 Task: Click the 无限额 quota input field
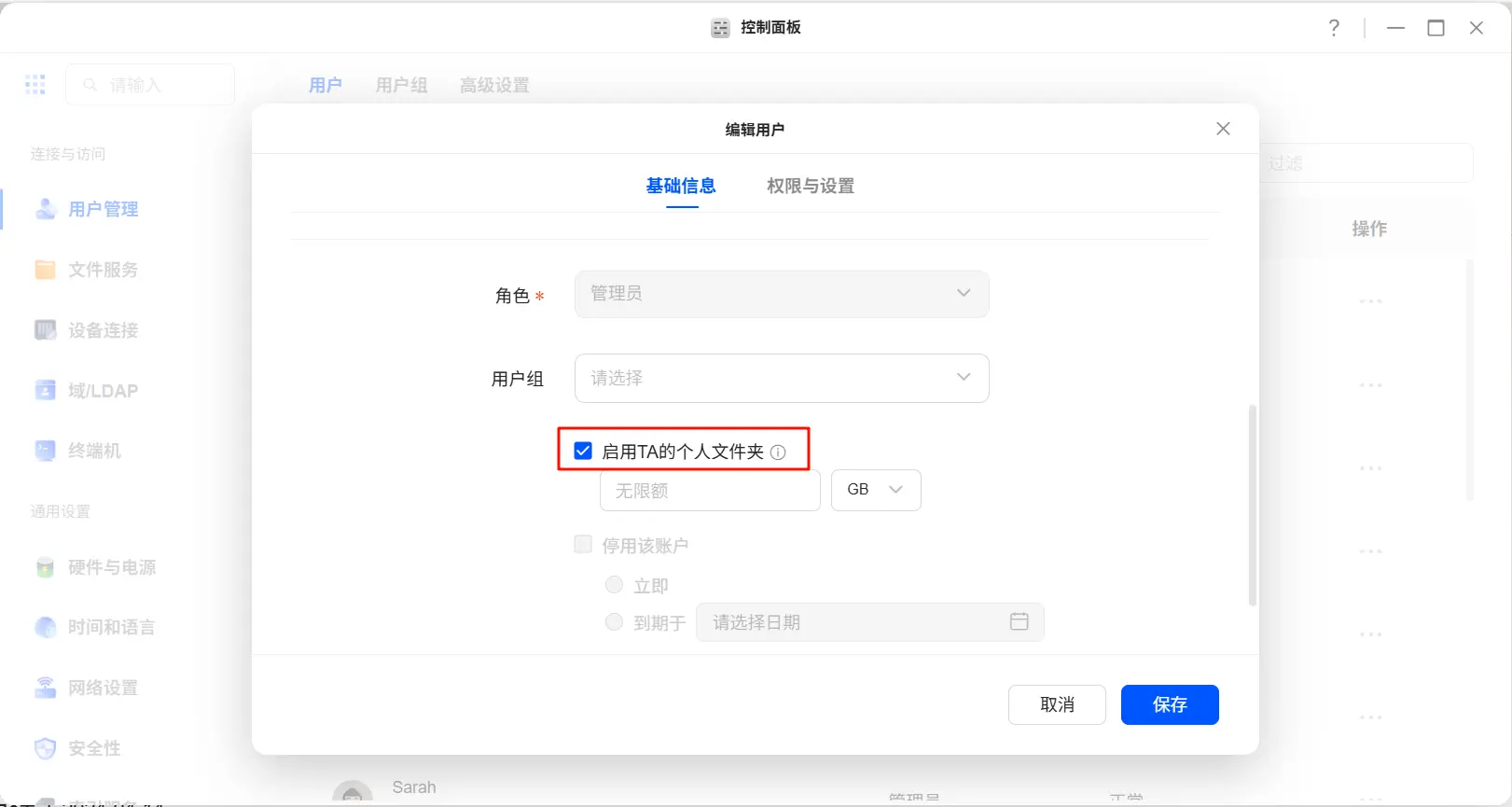[709, 491]
